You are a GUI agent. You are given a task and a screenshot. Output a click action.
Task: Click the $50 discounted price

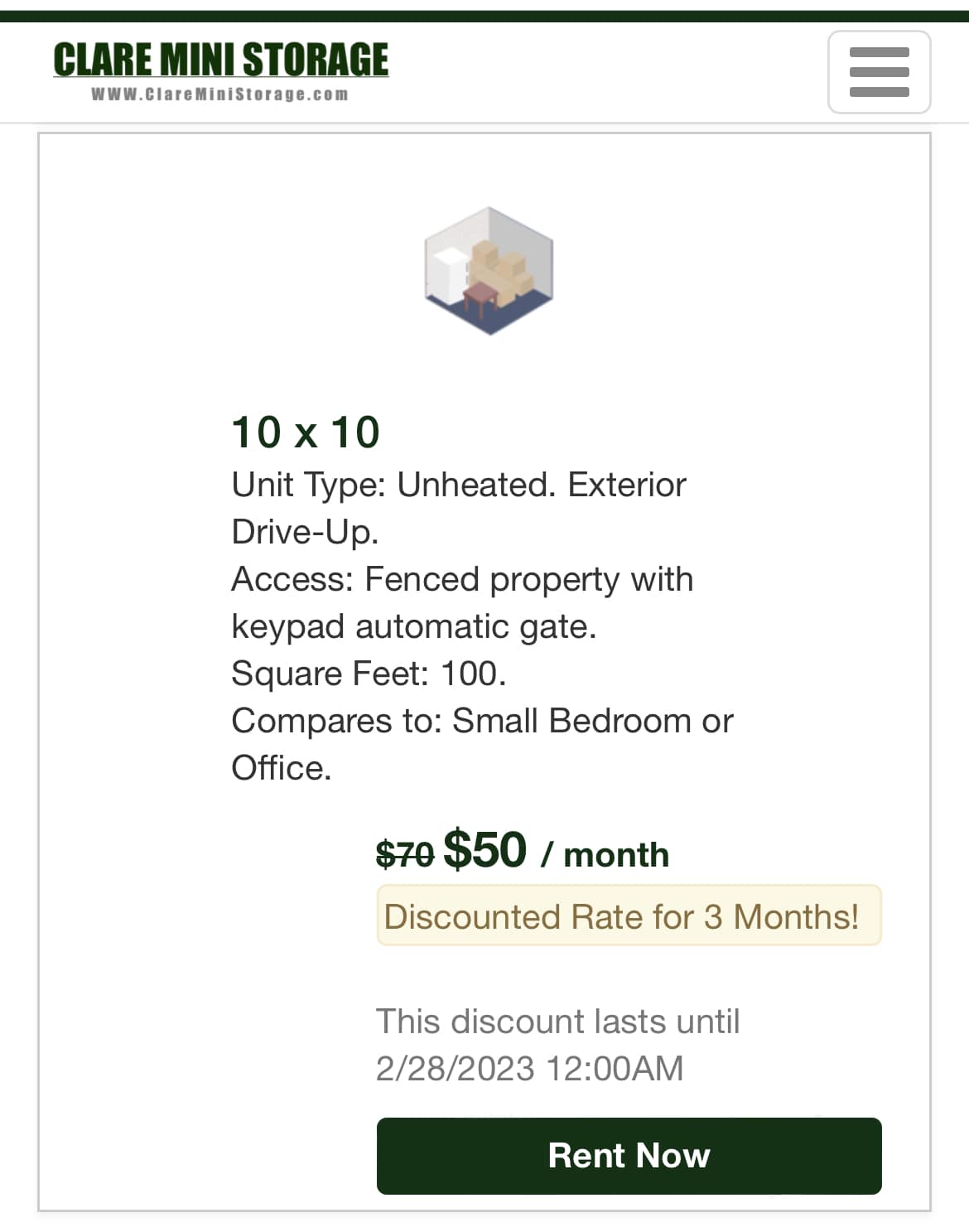(485, 849)
